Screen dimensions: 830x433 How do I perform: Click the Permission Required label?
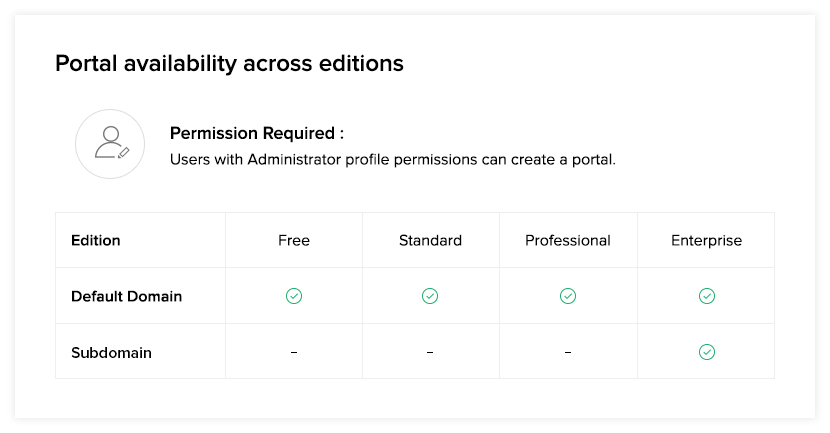pos(257,133)
